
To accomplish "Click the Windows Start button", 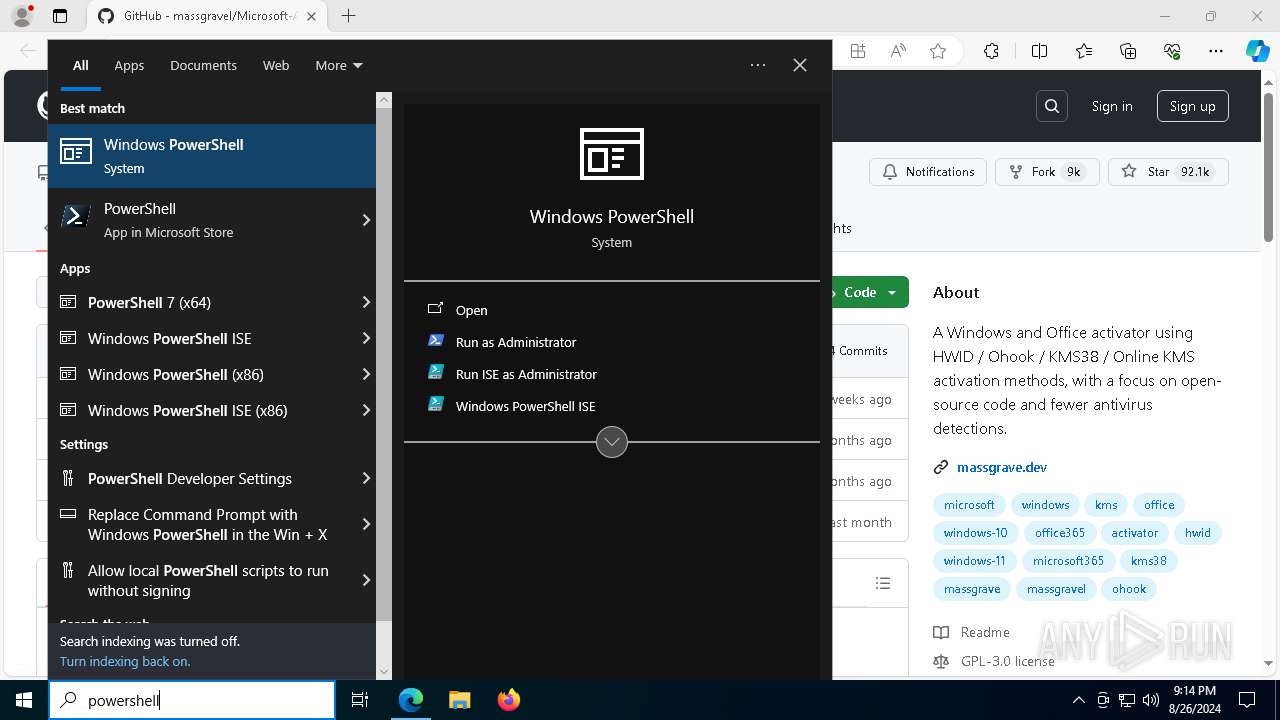I will 24,700.
